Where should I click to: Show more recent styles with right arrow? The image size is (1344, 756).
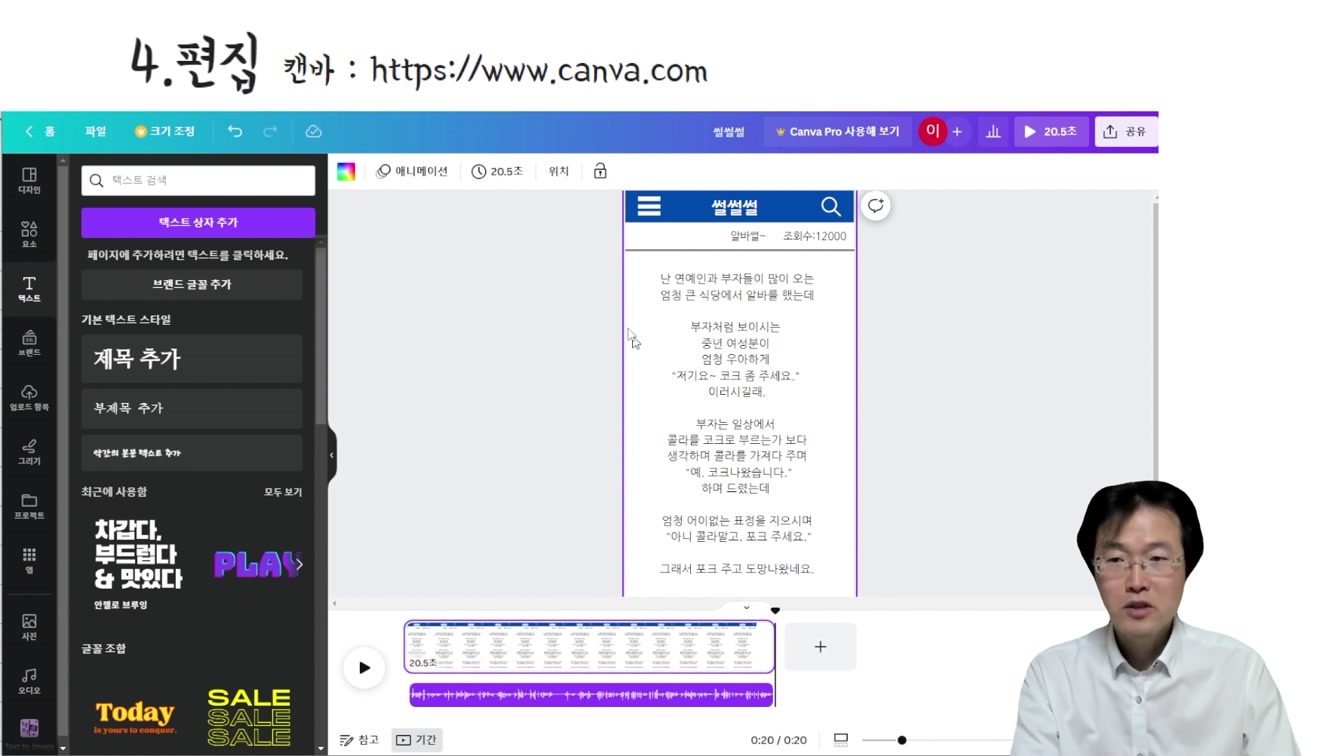tap(298, 564)
